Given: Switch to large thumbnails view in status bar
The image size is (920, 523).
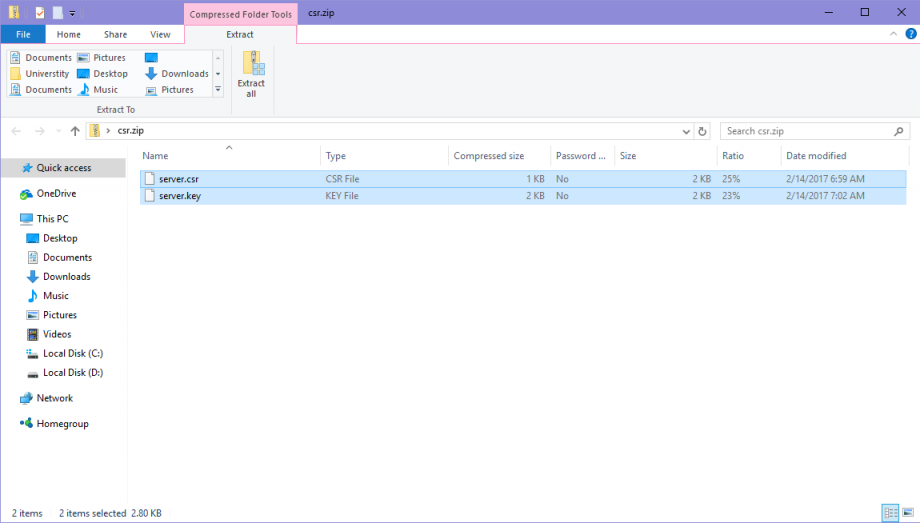Looking at the screenshot, I should pyautogui.click(x=907, y=513).
